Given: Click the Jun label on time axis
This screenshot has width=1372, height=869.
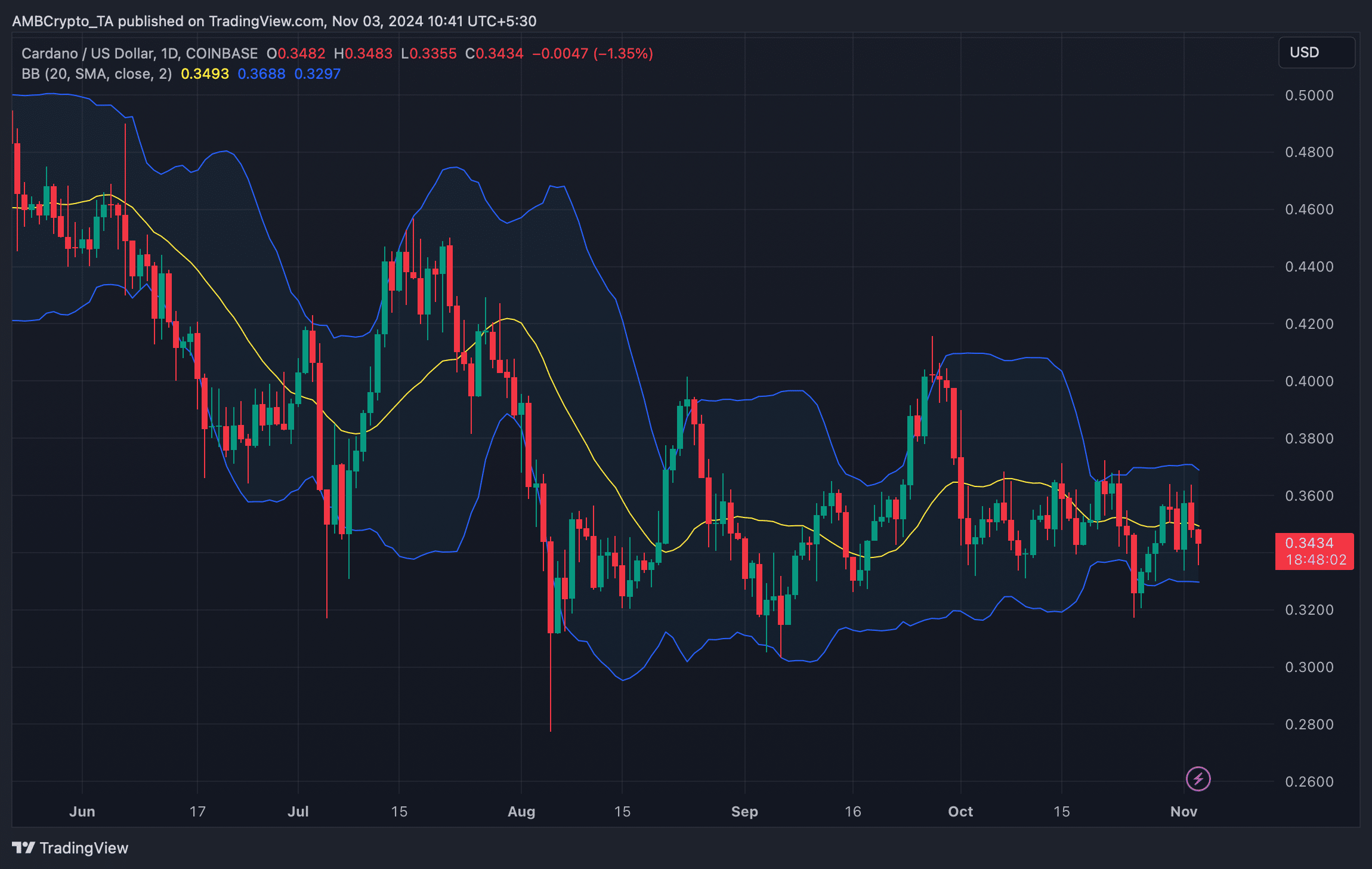Looking at the screenshot, I should pos(82,812).
